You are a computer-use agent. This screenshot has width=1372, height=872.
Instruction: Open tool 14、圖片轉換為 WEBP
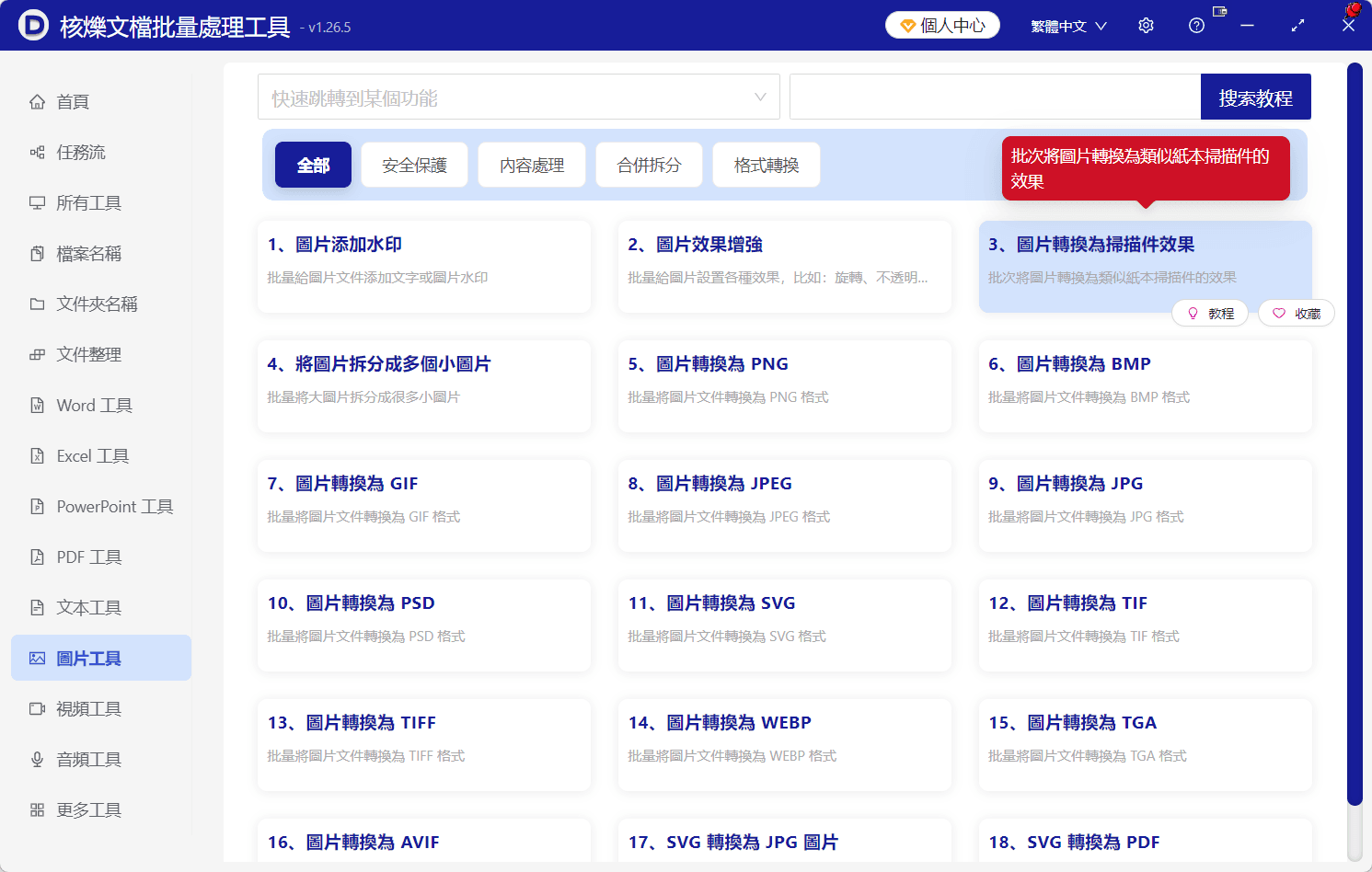pos(785,745)
